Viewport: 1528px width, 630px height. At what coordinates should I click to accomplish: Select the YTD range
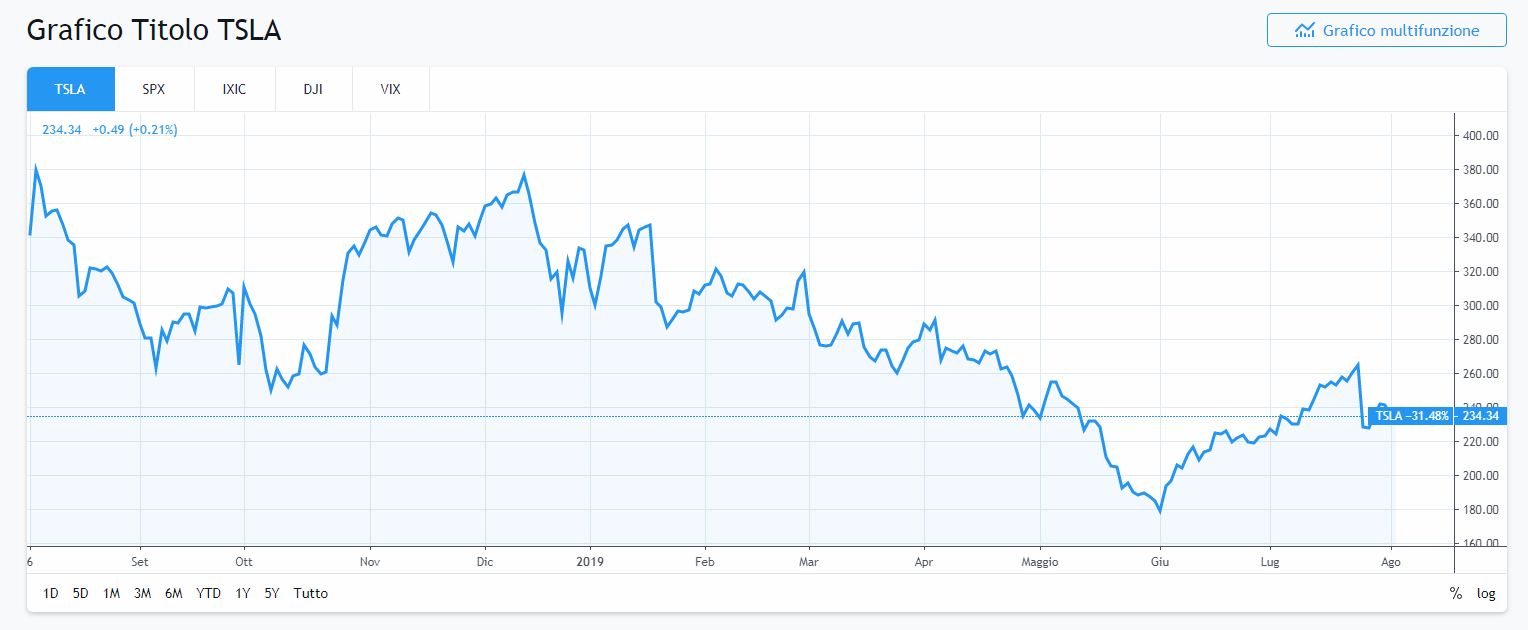tap(209, 593)
